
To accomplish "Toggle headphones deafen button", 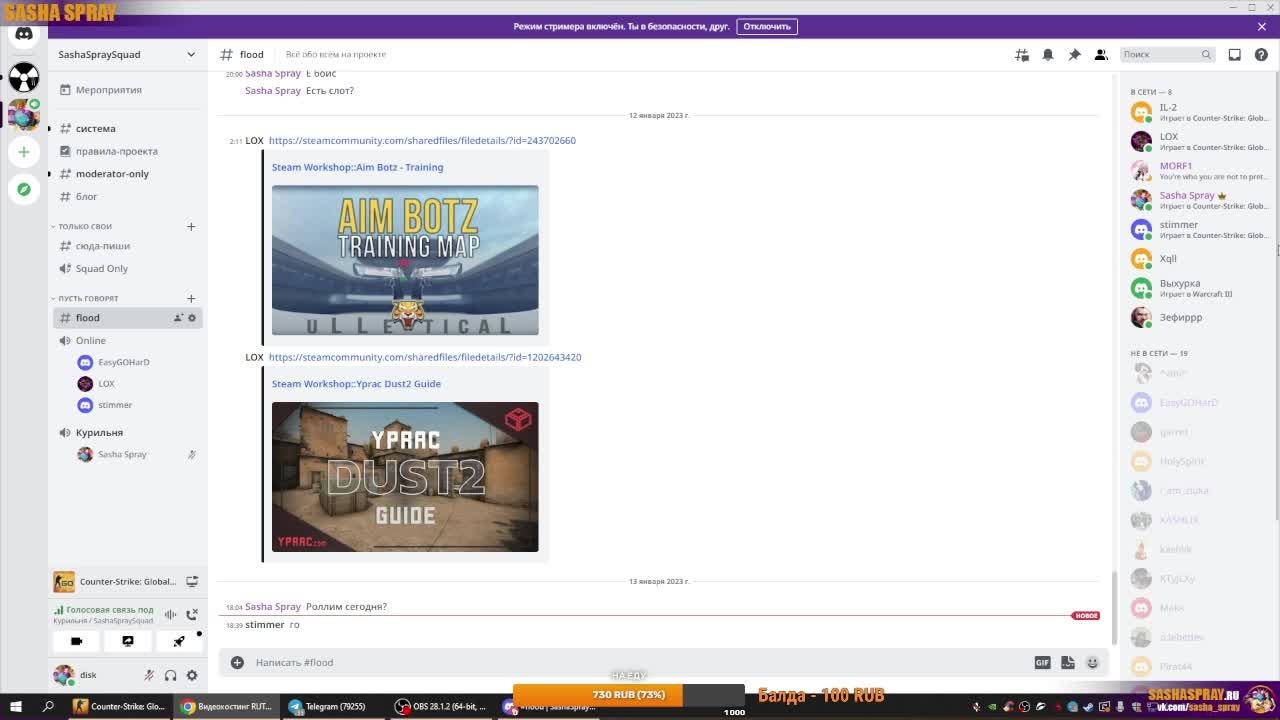I will 170,675.
